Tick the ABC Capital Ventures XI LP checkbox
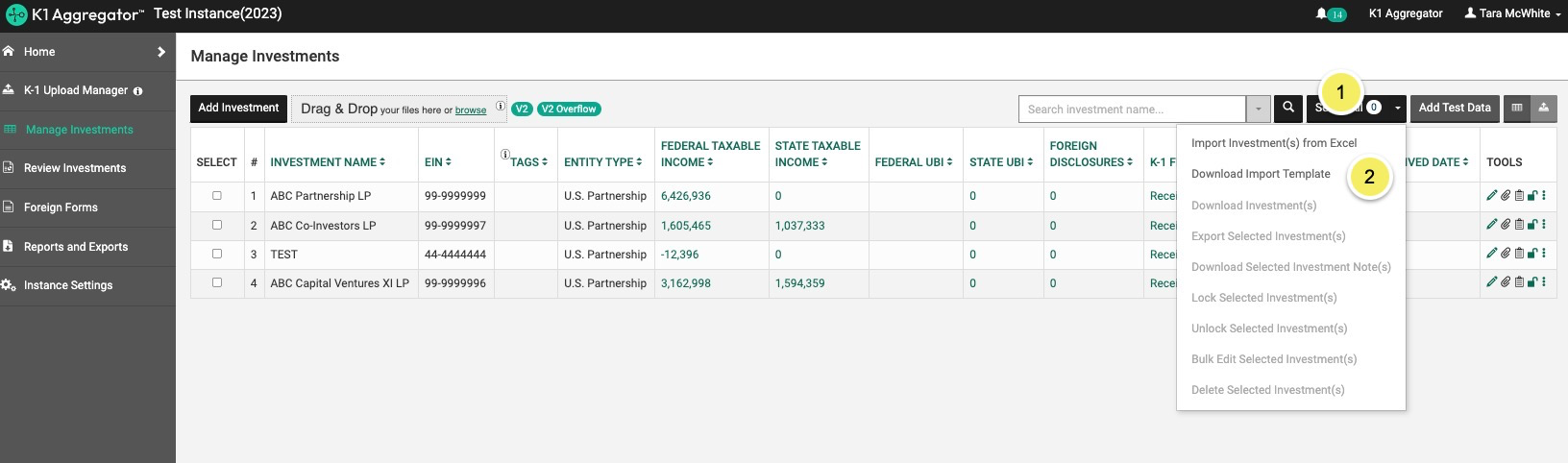This screenshot has width=1568, height=463. tap(217, 282)
